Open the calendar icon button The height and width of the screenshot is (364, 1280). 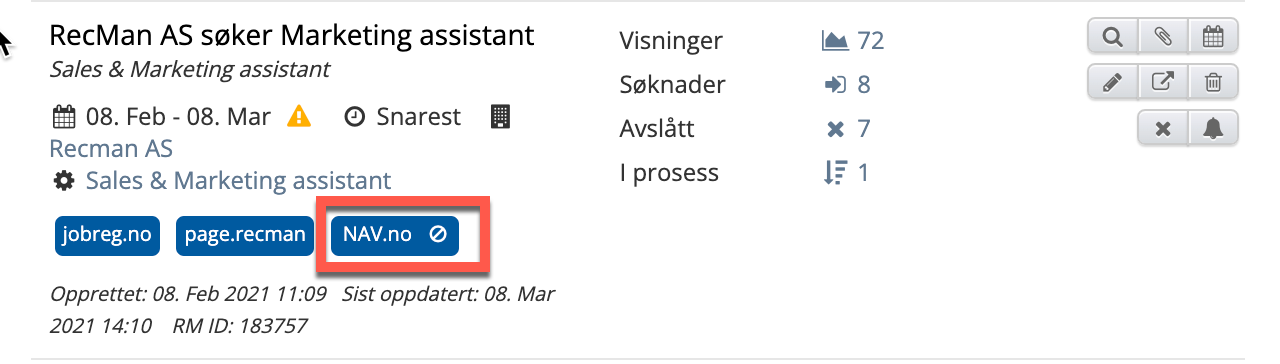point(1213,37)
